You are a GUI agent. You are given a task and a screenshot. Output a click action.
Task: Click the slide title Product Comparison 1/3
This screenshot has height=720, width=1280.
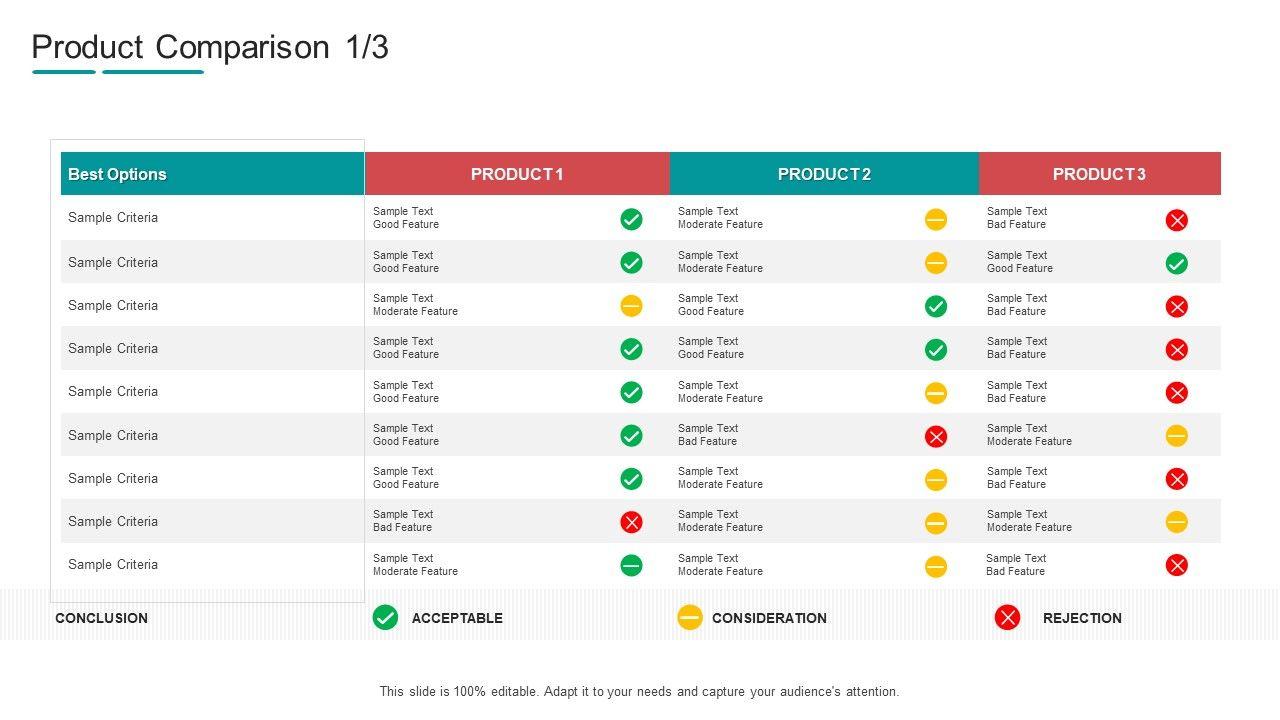point(210,47)
